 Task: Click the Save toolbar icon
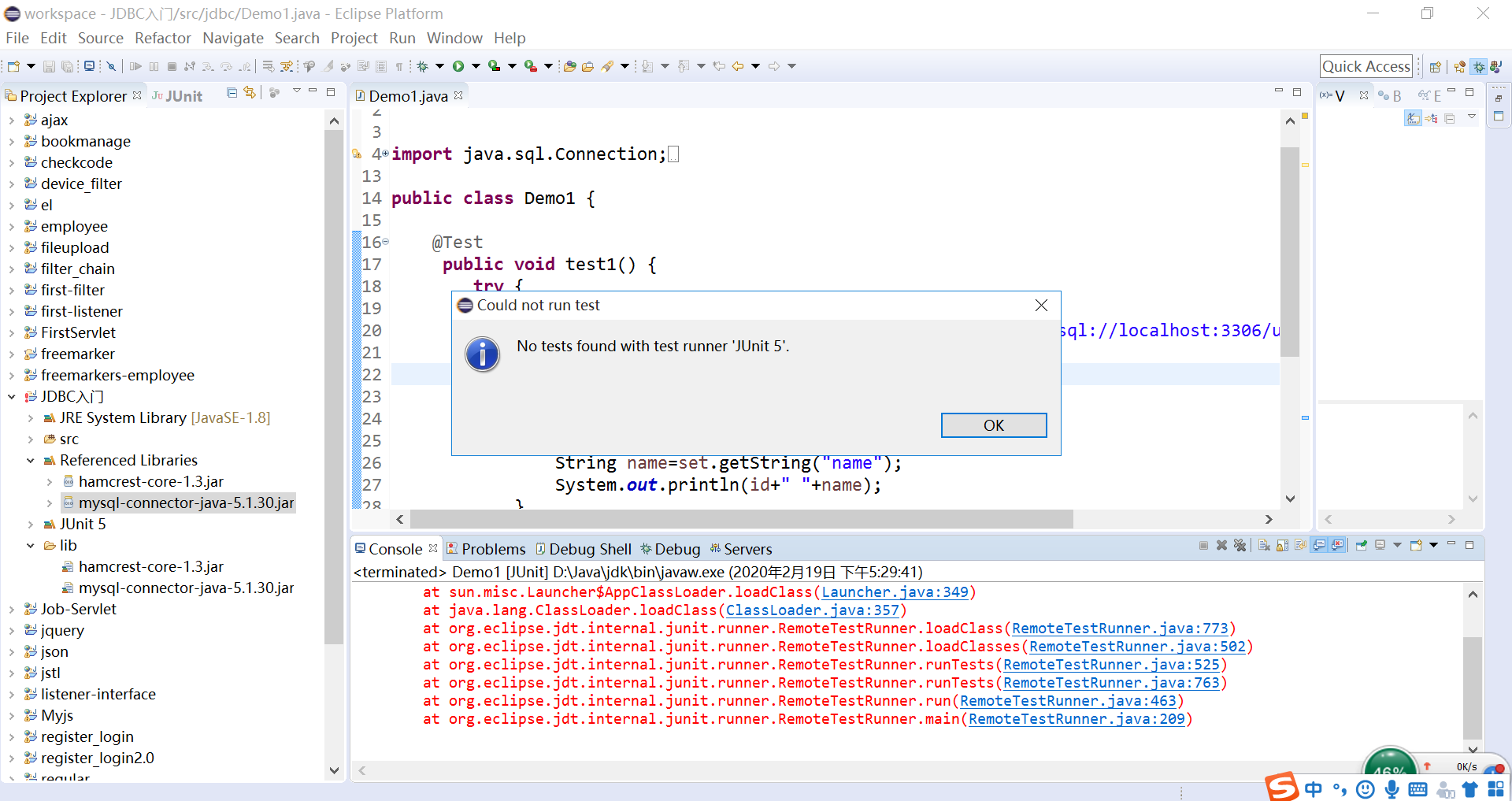pos(49,66)
